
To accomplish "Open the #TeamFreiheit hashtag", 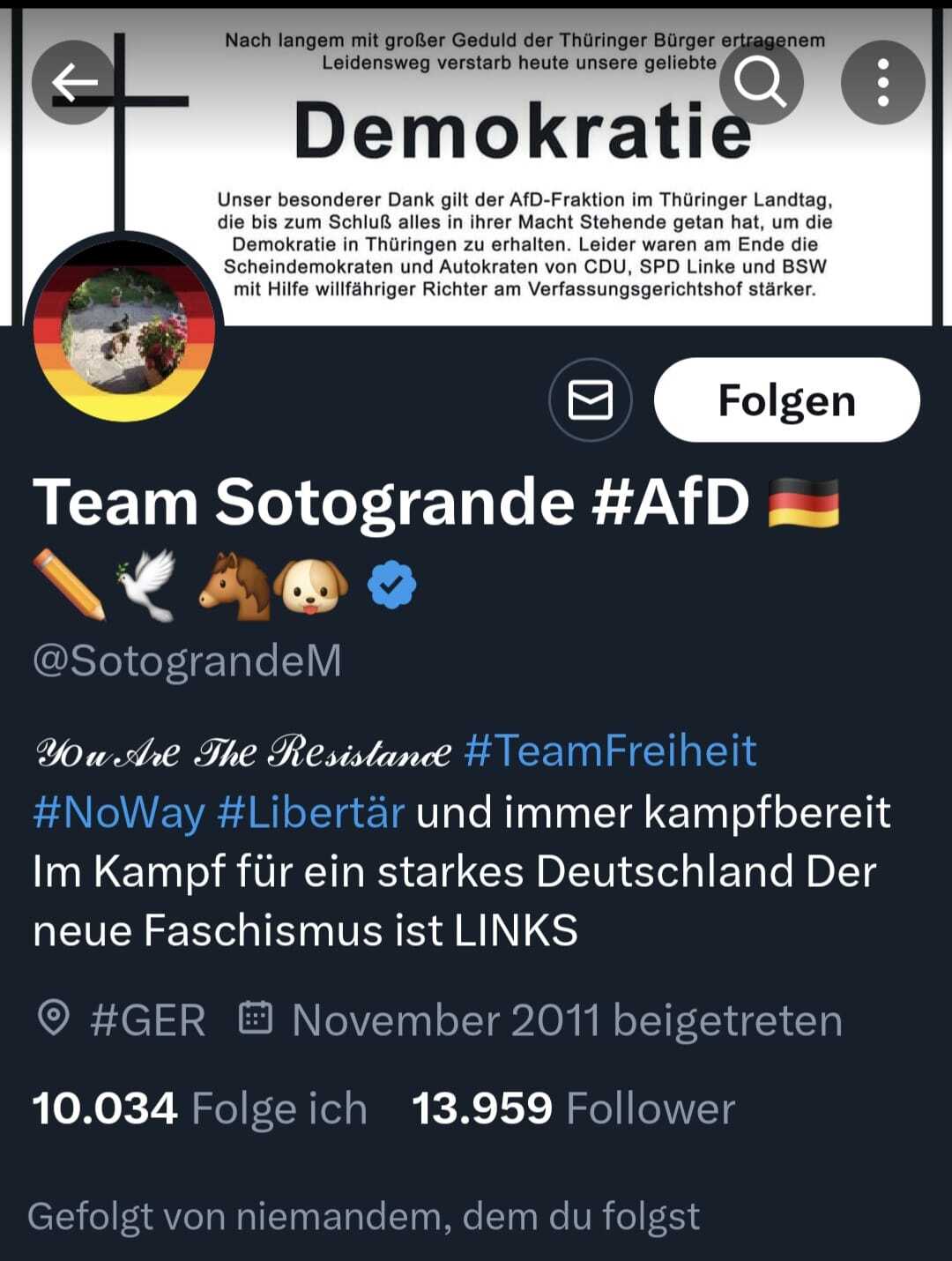I will [x=610, y=750].
